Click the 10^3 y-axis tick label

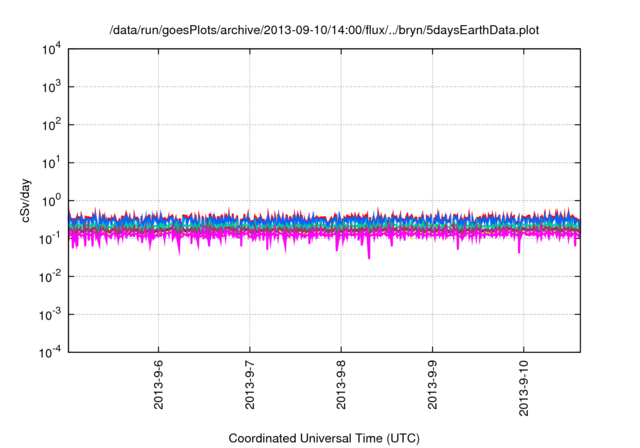[x=51, y=87]
